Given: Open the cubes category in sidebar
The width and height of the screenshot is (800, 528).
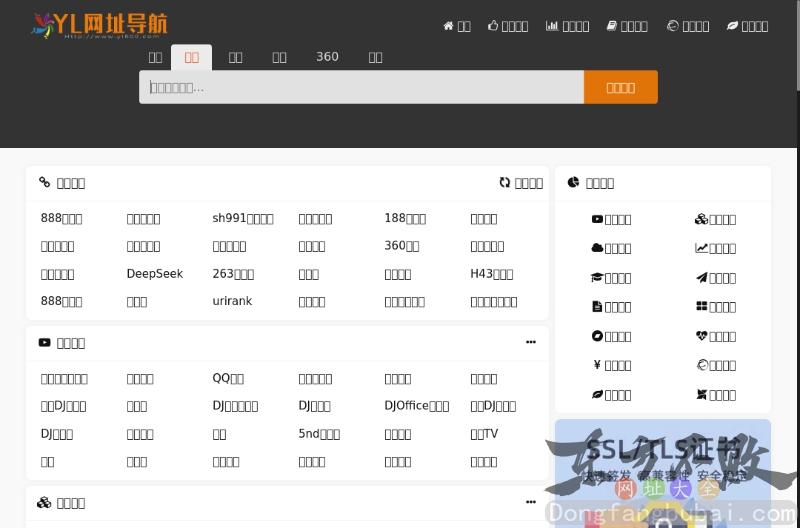Looking at the screenshot, I should click(715, 219).
